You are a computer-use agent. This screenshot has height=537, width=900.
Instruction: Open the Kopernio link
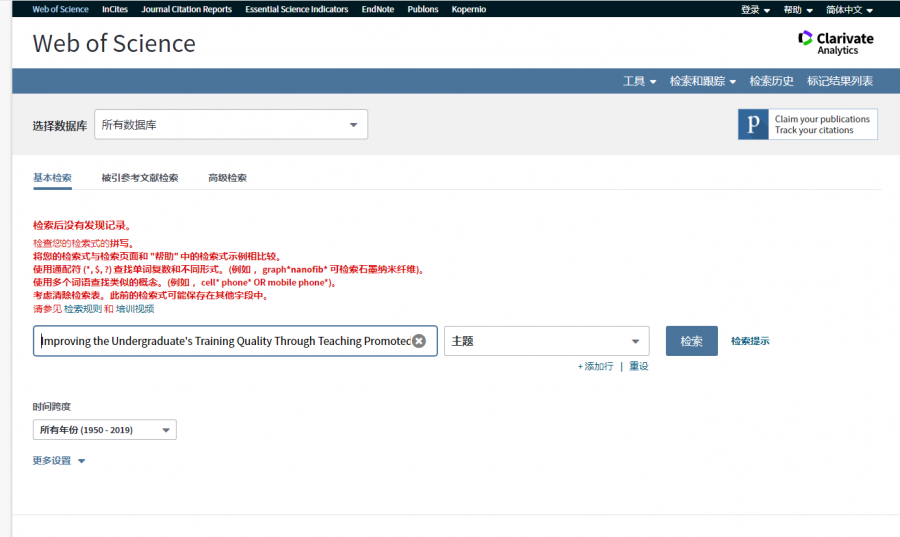pos(469,9)
